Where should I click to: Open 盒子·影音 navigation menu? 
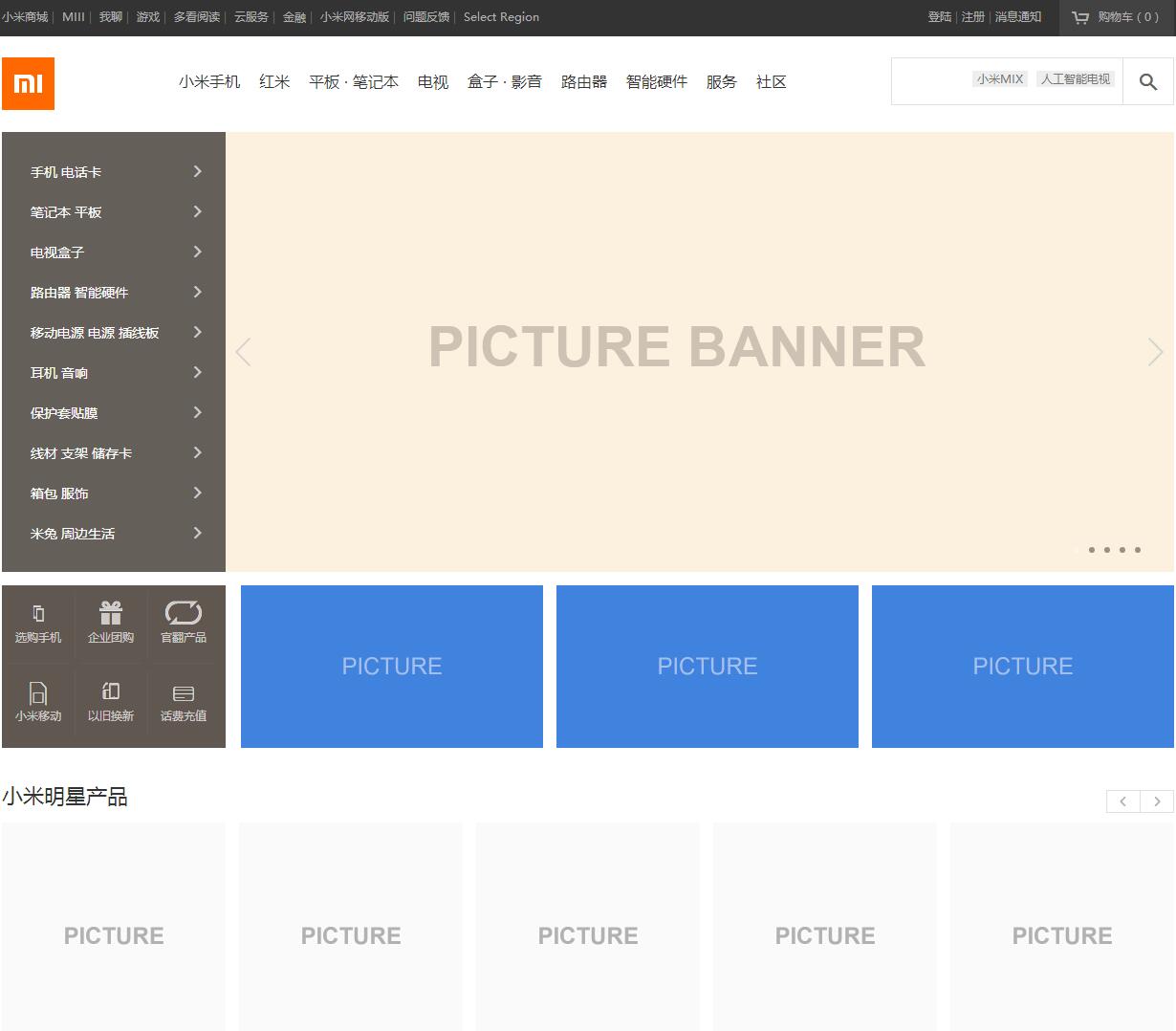[x=505, y=82]
